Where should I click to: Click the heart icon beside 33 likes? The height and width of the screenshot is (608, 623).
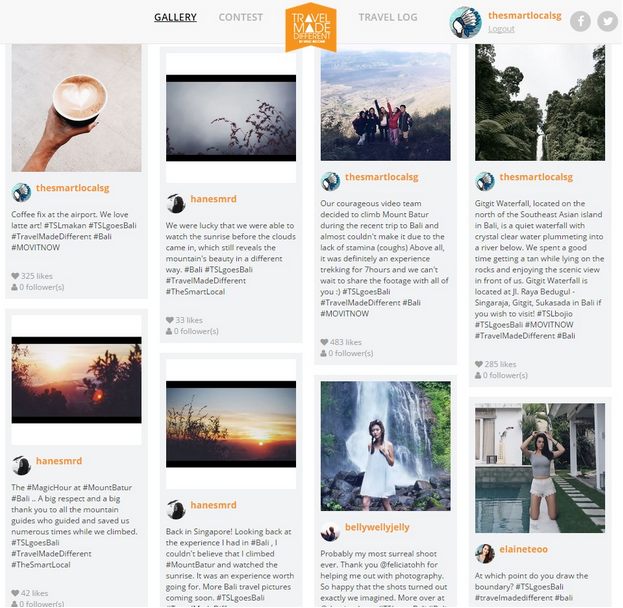(170, 320)
